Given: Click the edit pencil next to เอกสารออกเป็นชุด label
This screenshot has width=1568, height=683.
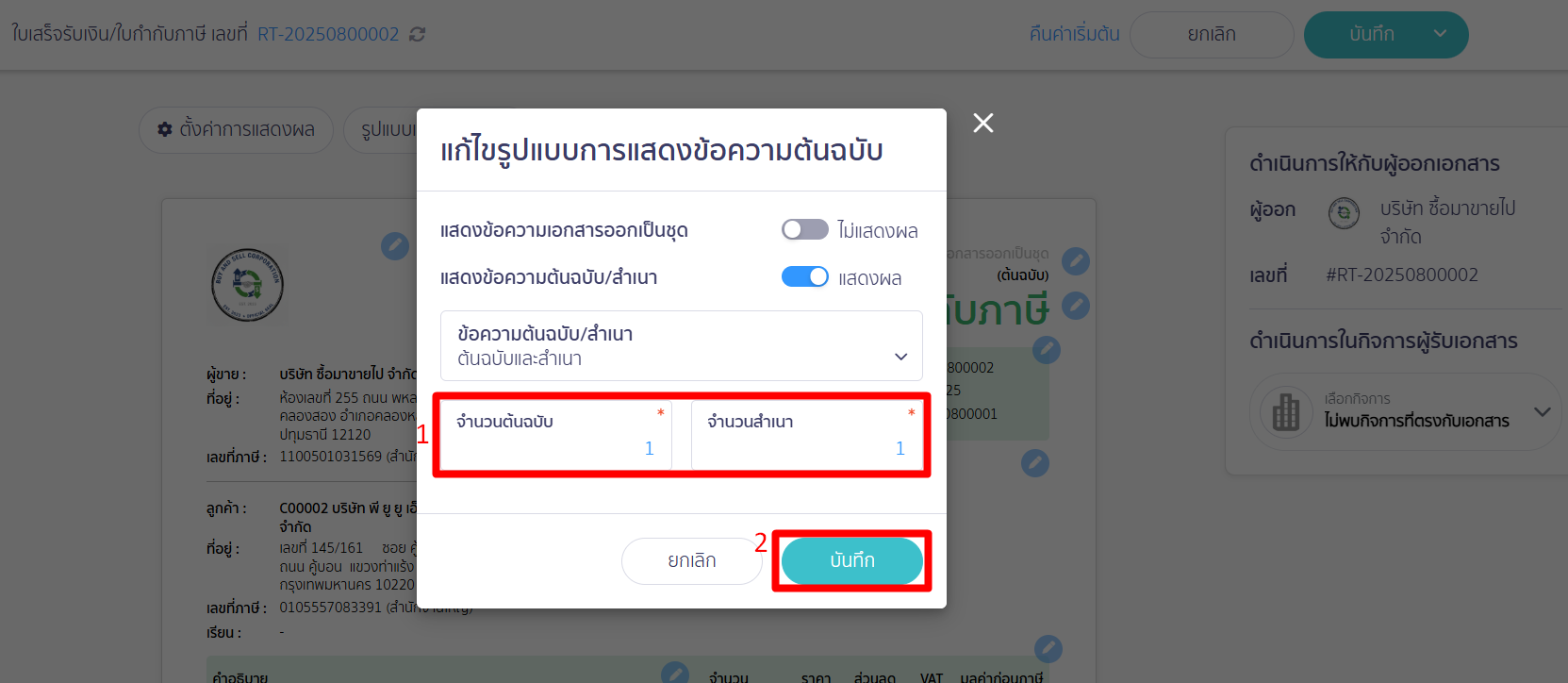Looking at the screenshot, I should pos(1076,261).
